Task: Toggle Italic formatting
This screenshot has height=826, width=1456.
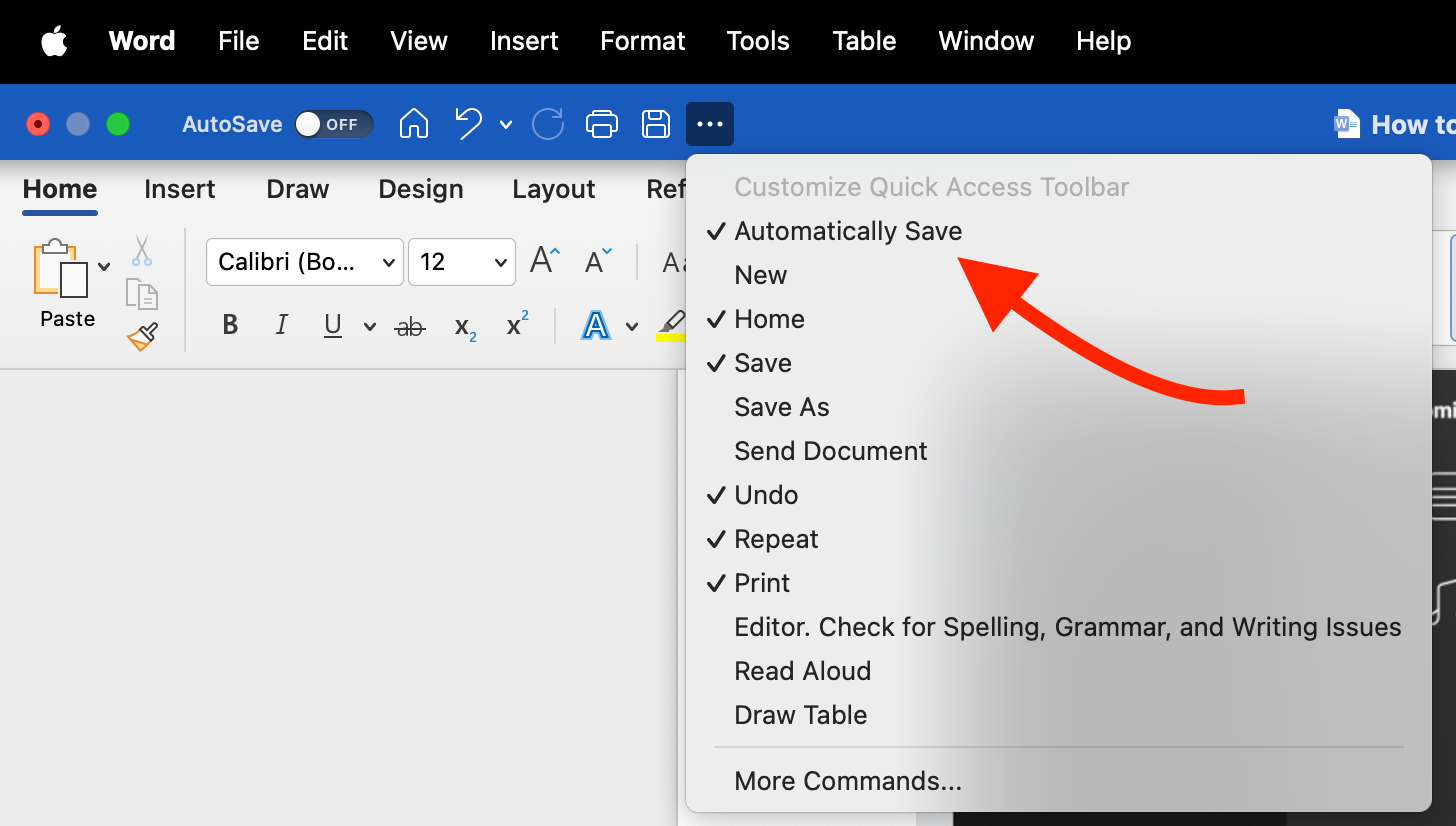Action: 282,325
